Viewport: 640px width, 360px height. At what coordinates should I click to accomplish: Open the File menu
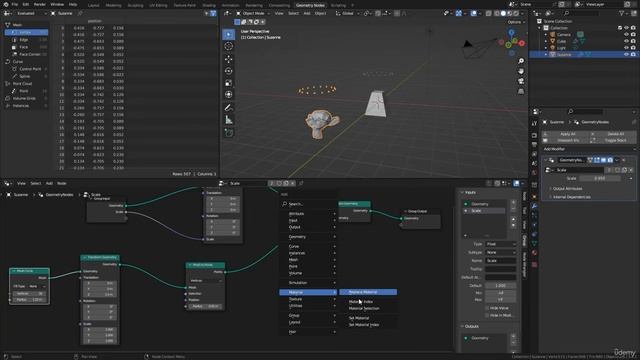pos(15,4)
